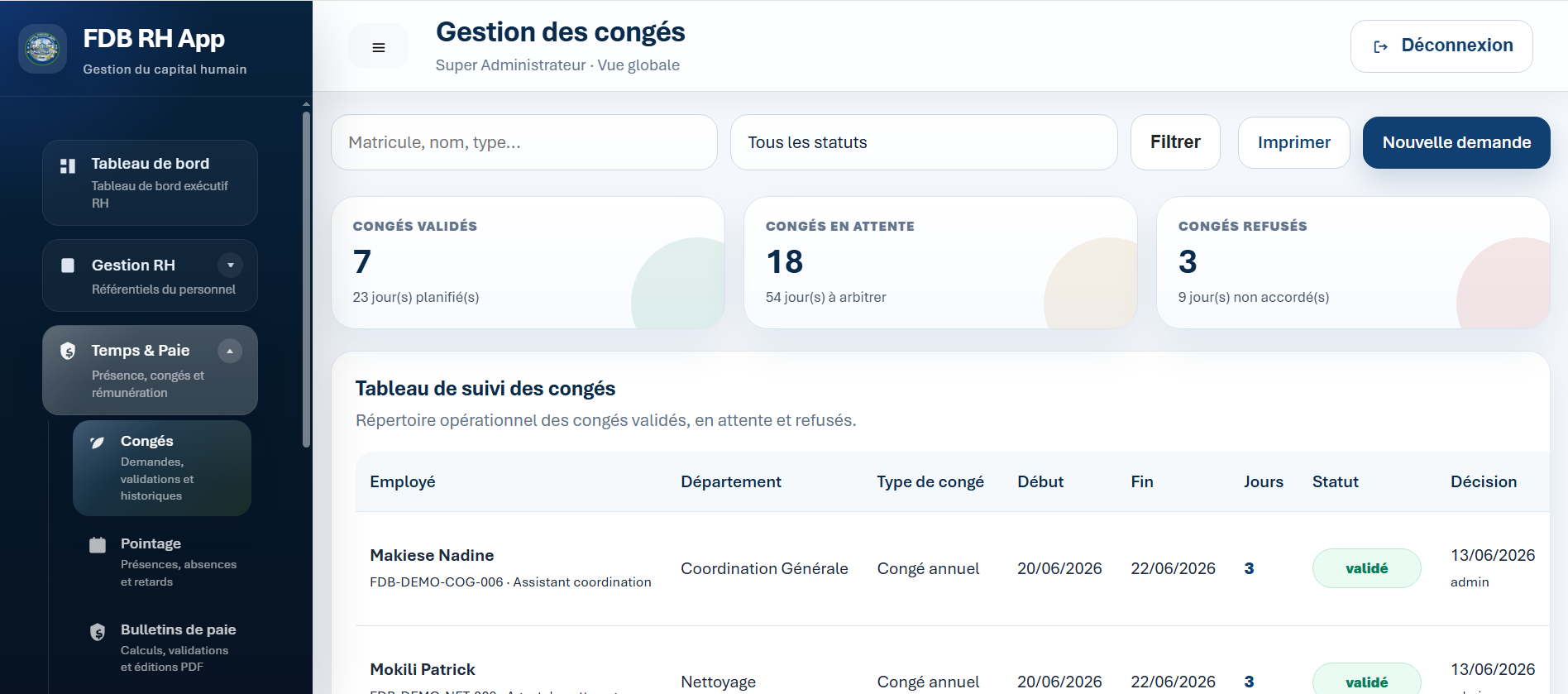The width and height of the screenshot is (1568, 694).
Task: Open the Gestion RH menu section
Action: 150,275
